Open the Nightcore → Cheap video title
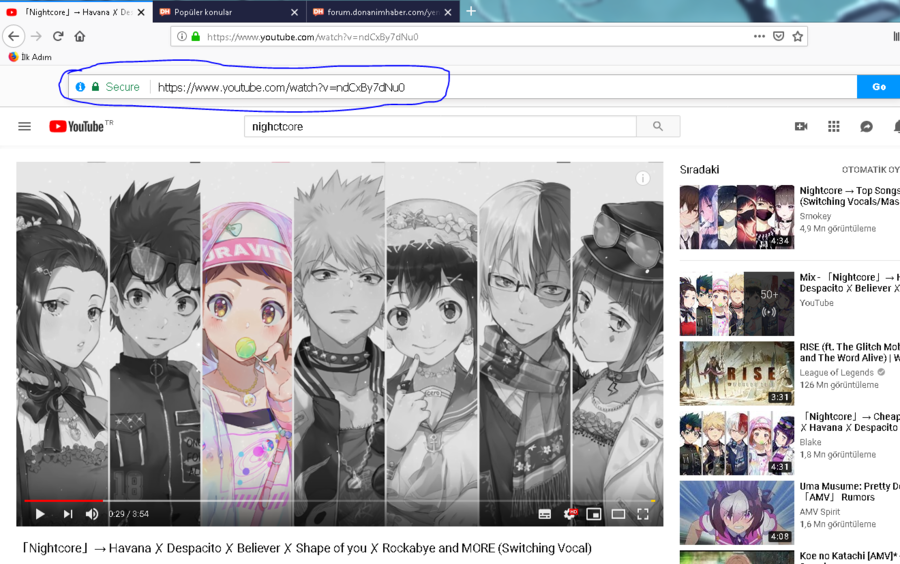Screen dimensions: 900x564 click(849, 422)
